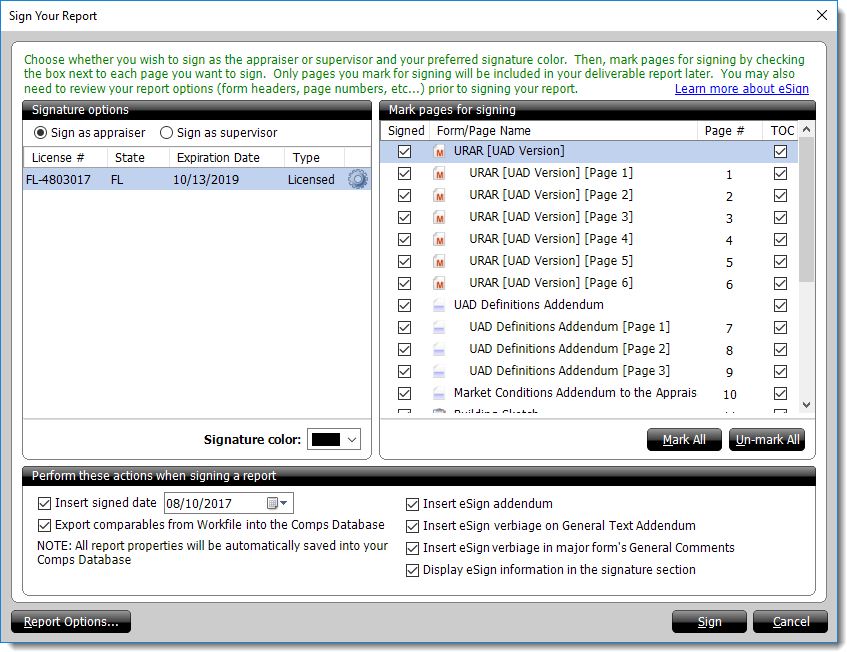Open the signed date calendar picker
This screenshot has height=652, width=847.
277,504
